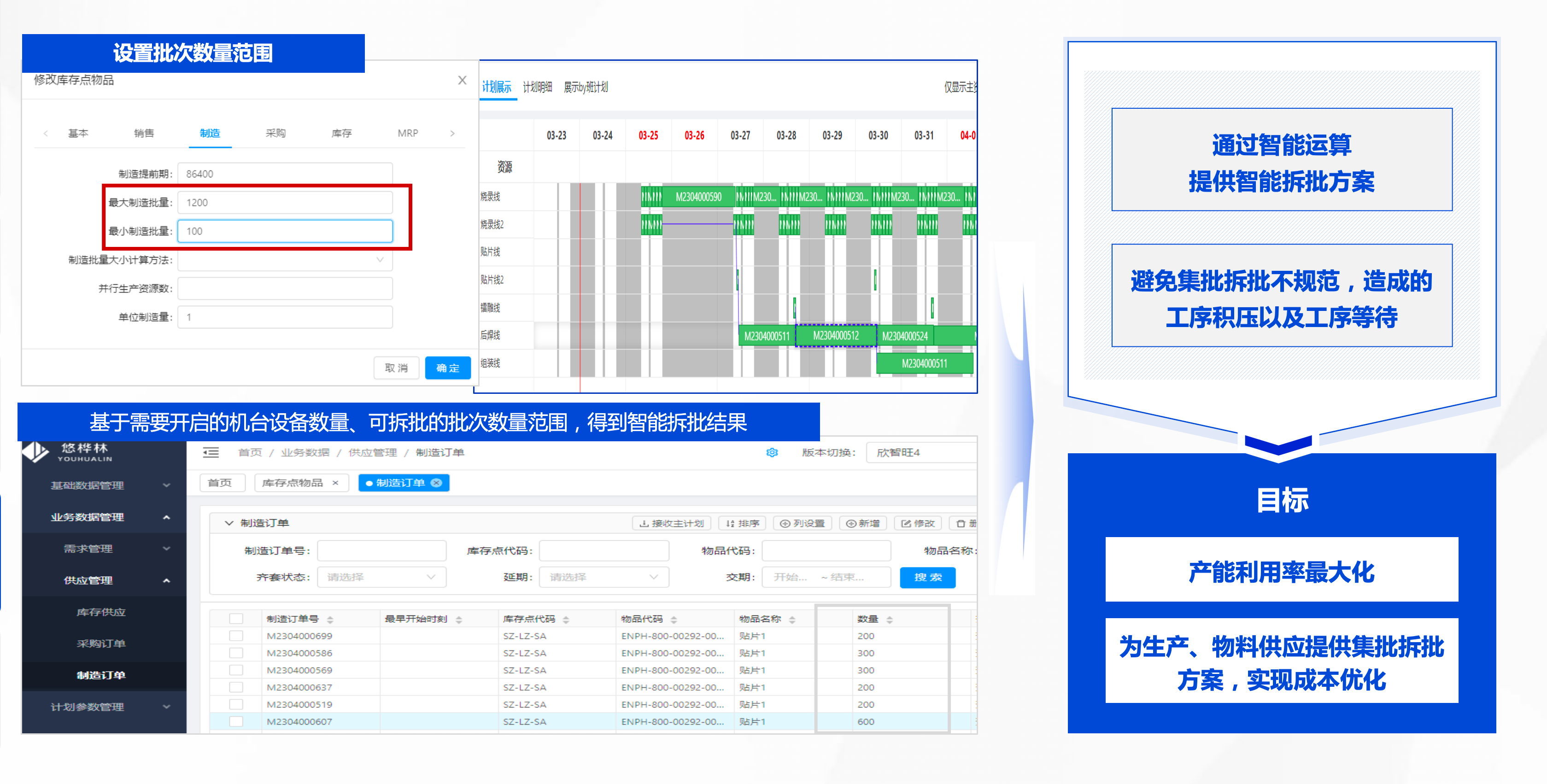This screenshot has height=784, width=1547.
Task: Click the sidebar collapse hamburger icon
Action: pyautogui.click(x=211, y=453)
